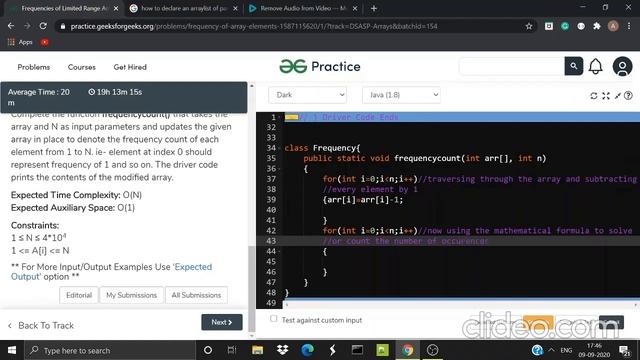Open the Chrome extensions puzzle icon
The image size is (640, 360).
pyautogui.click(x=597, y=26)
